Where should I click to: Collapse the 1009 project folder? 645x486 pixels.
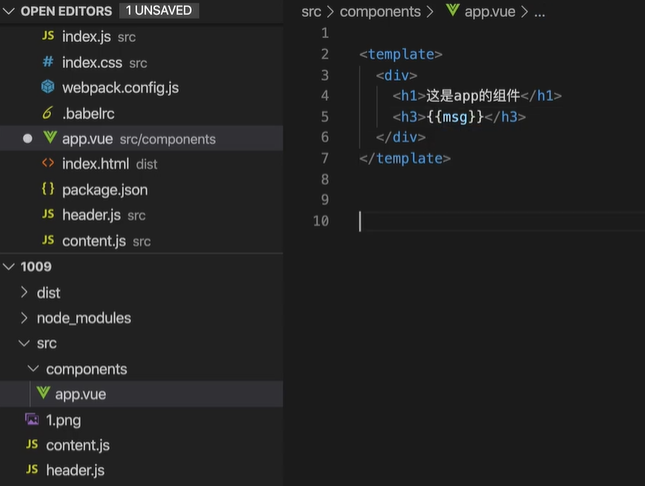(x=10, y=267)
